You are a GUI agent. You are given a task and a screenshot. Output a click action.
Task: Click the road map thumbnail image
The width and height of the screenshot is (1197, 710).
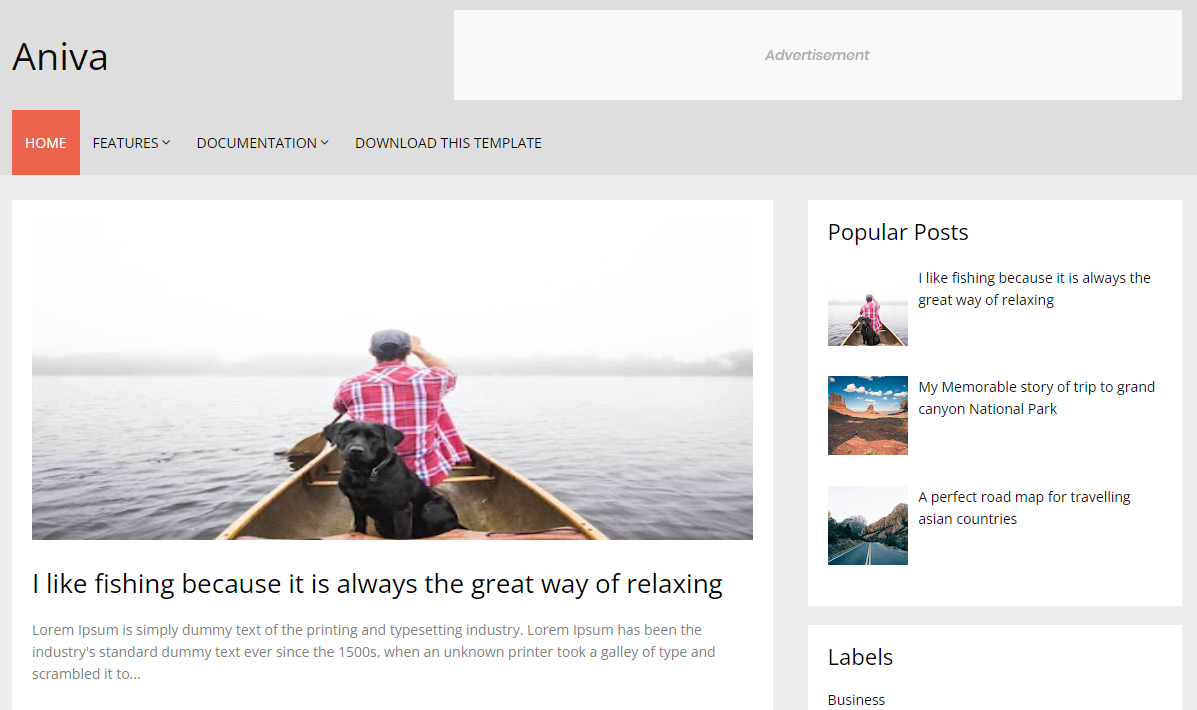pyautogui.click(x=868, y=525)
